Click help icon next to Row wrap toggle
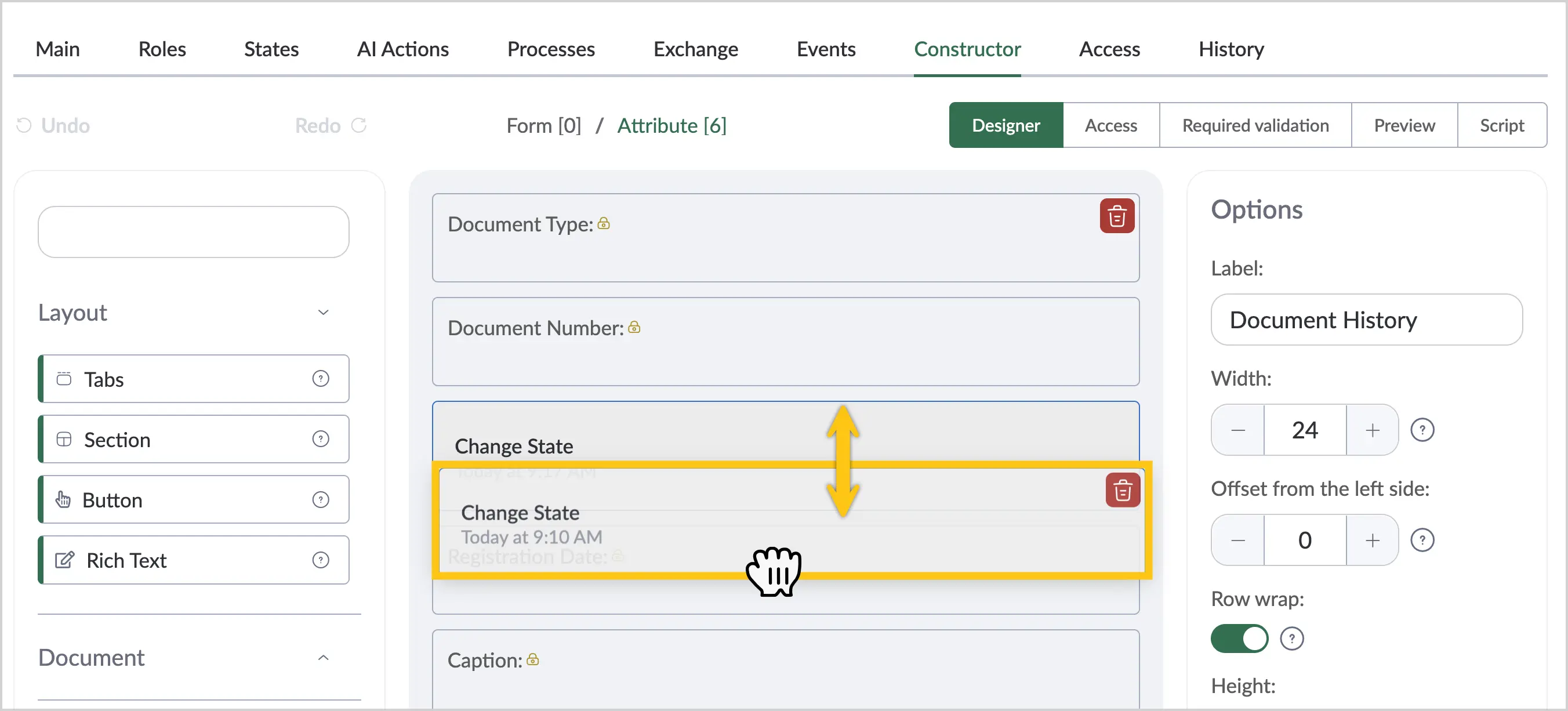 (1291, 639)
